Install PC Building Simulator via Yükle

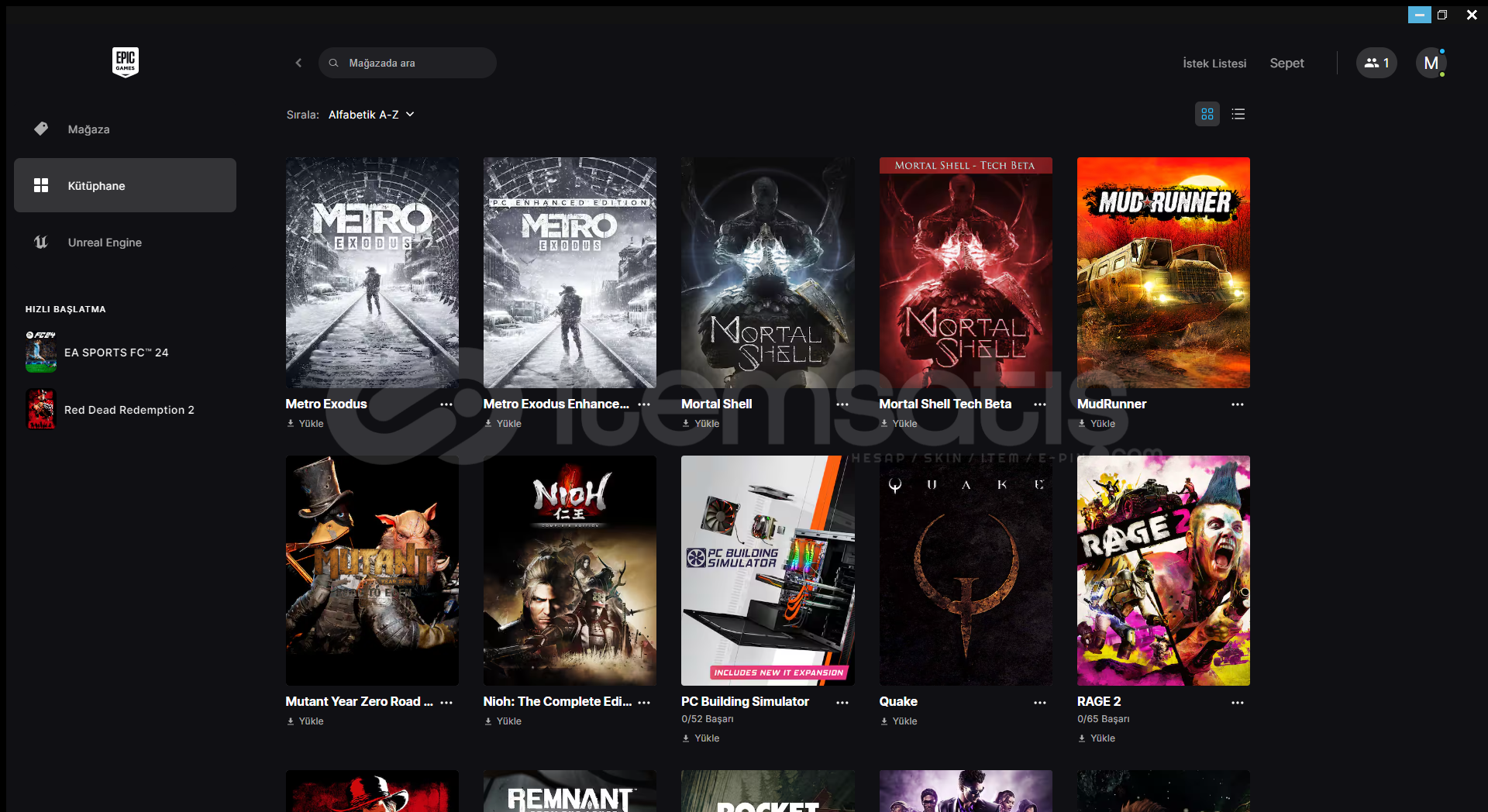(x=701, y=738)
